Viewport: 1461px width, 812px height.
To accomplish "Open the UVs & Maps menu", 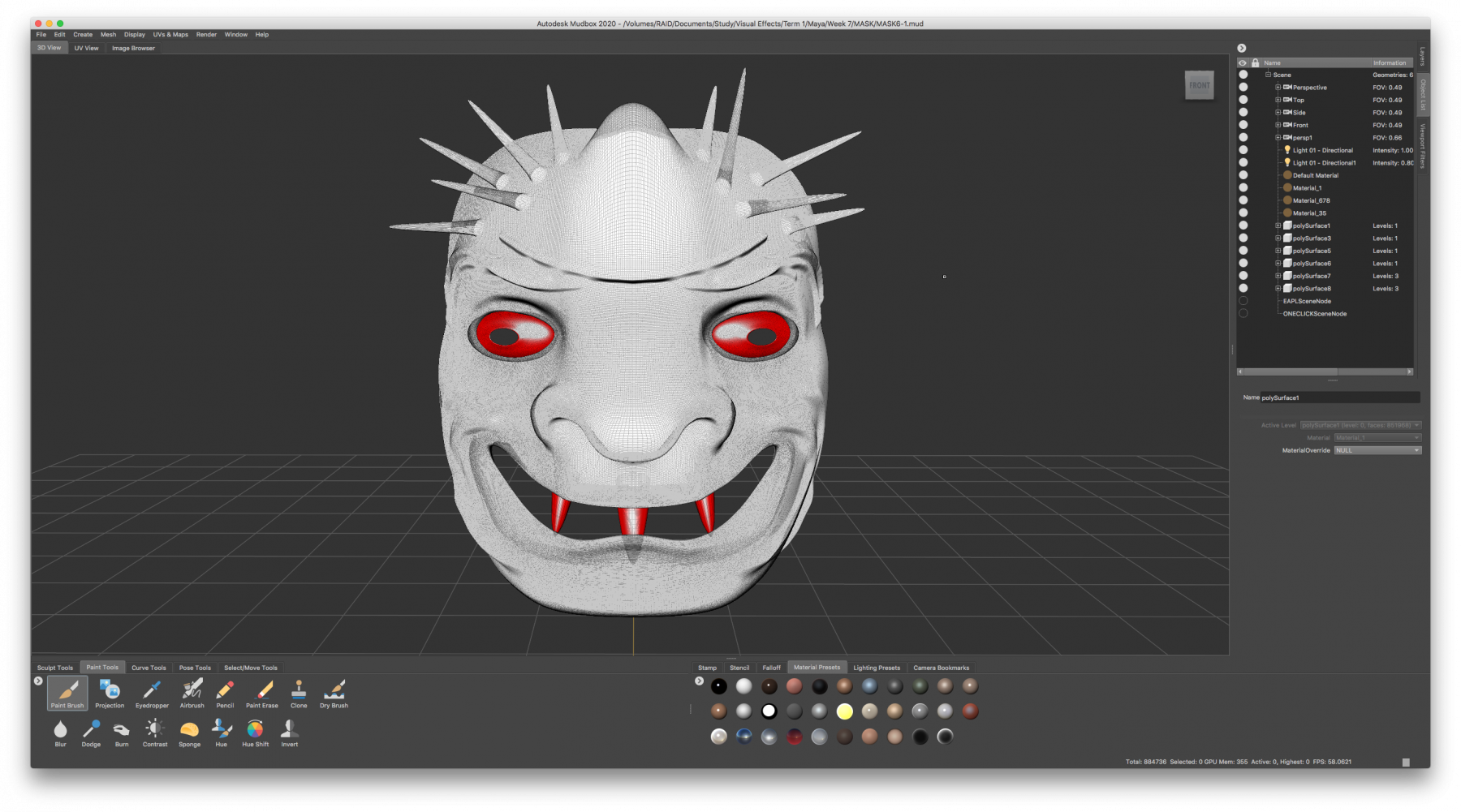I will click(x=170, y=35).
